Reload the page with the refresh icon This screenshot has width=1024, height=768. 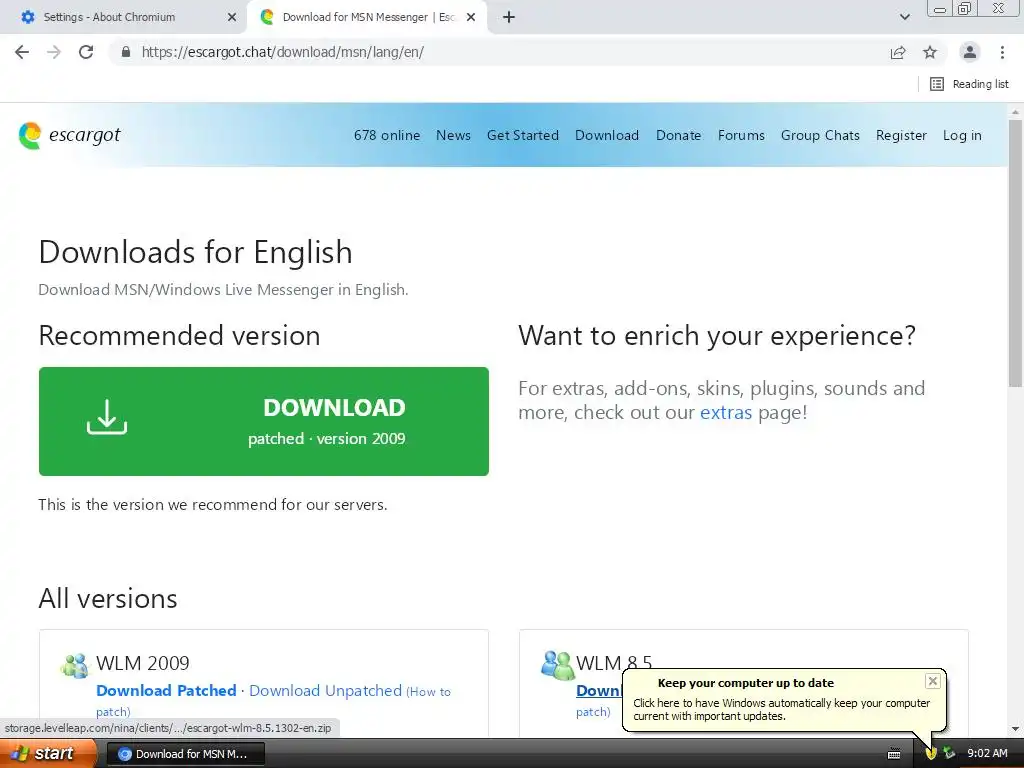(x=86, y=52)
